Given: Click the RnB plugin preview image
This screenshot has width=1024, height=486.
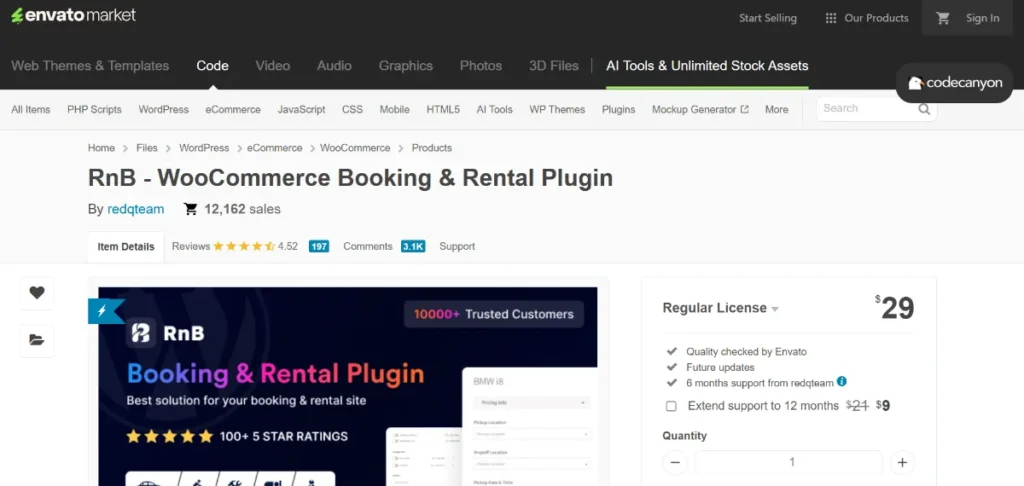Looking at the screenshot, I should tap(348, 386).
